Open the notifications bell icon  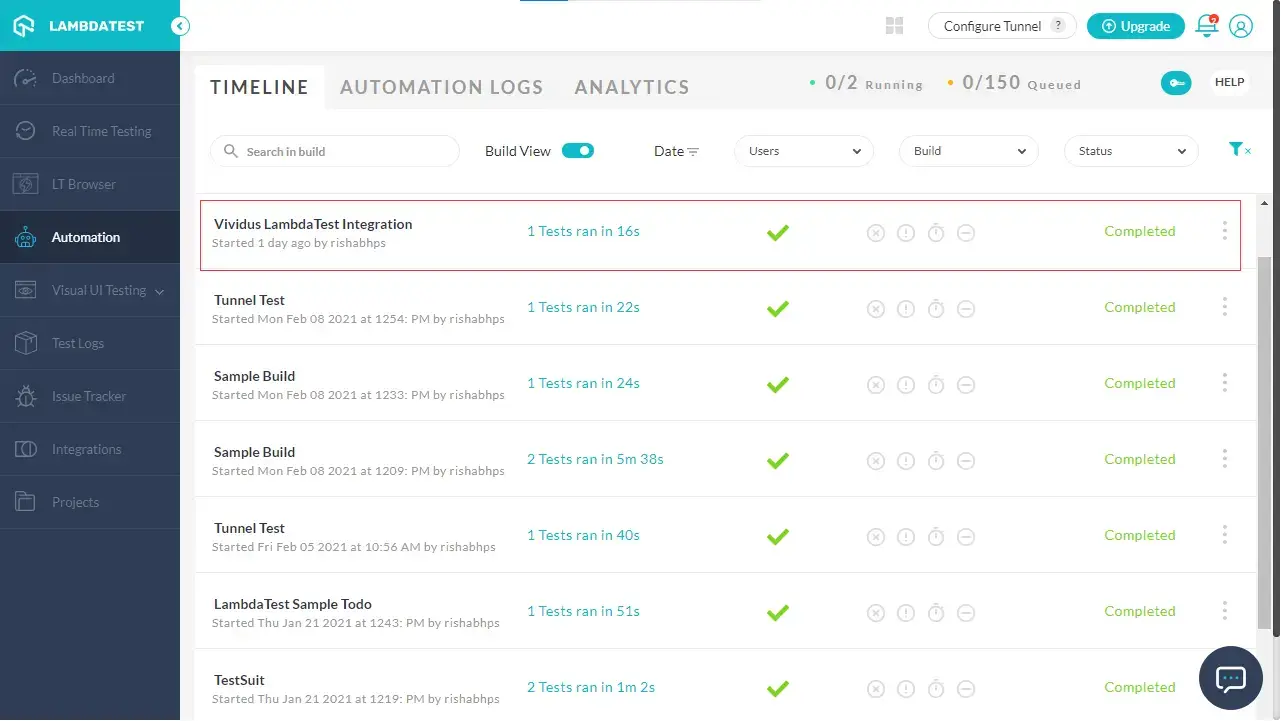pyautogui.click(x=1207, y=26)
